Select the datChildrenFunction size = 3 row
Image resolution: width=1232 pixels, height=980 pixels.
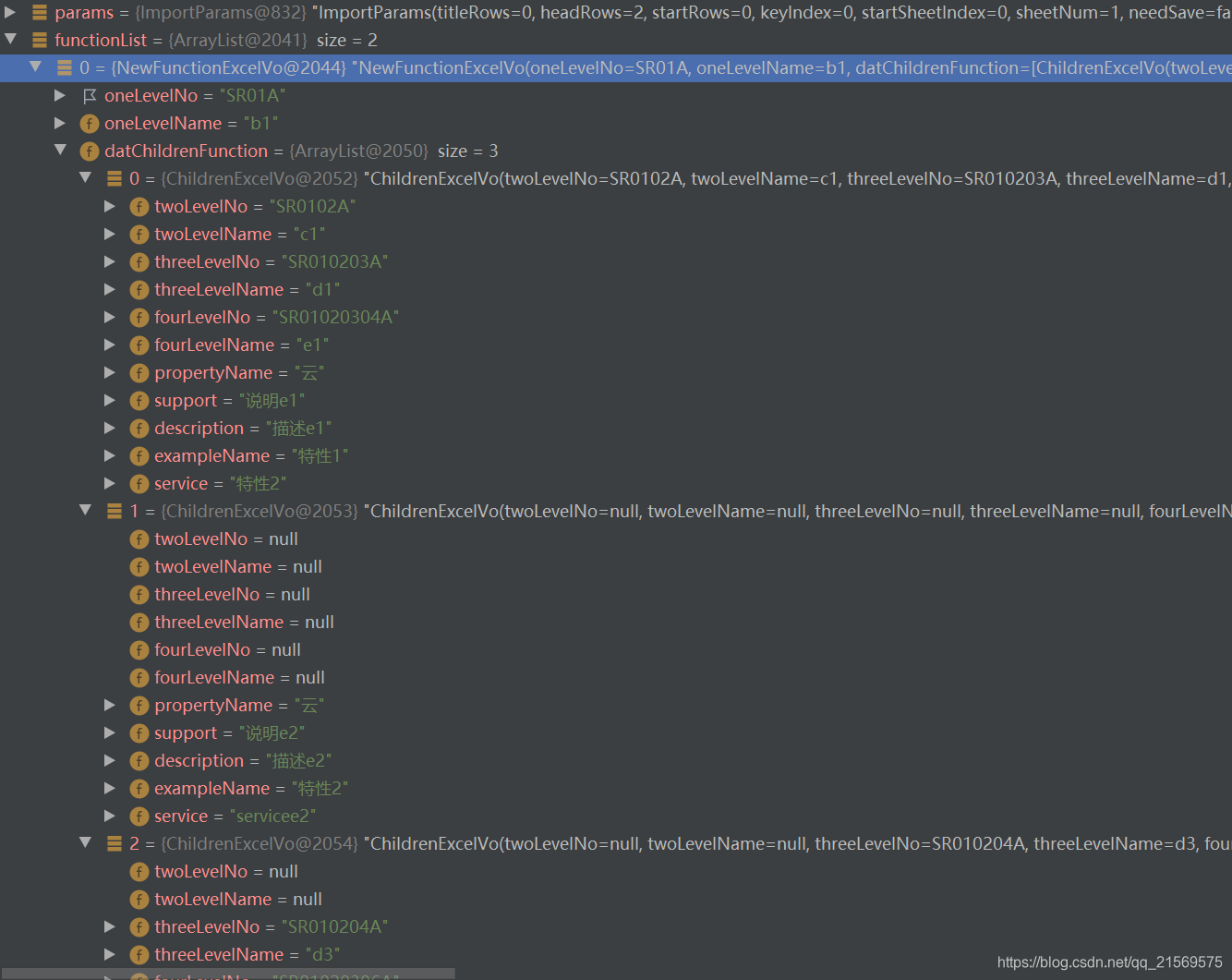click(x=616, y=151)
